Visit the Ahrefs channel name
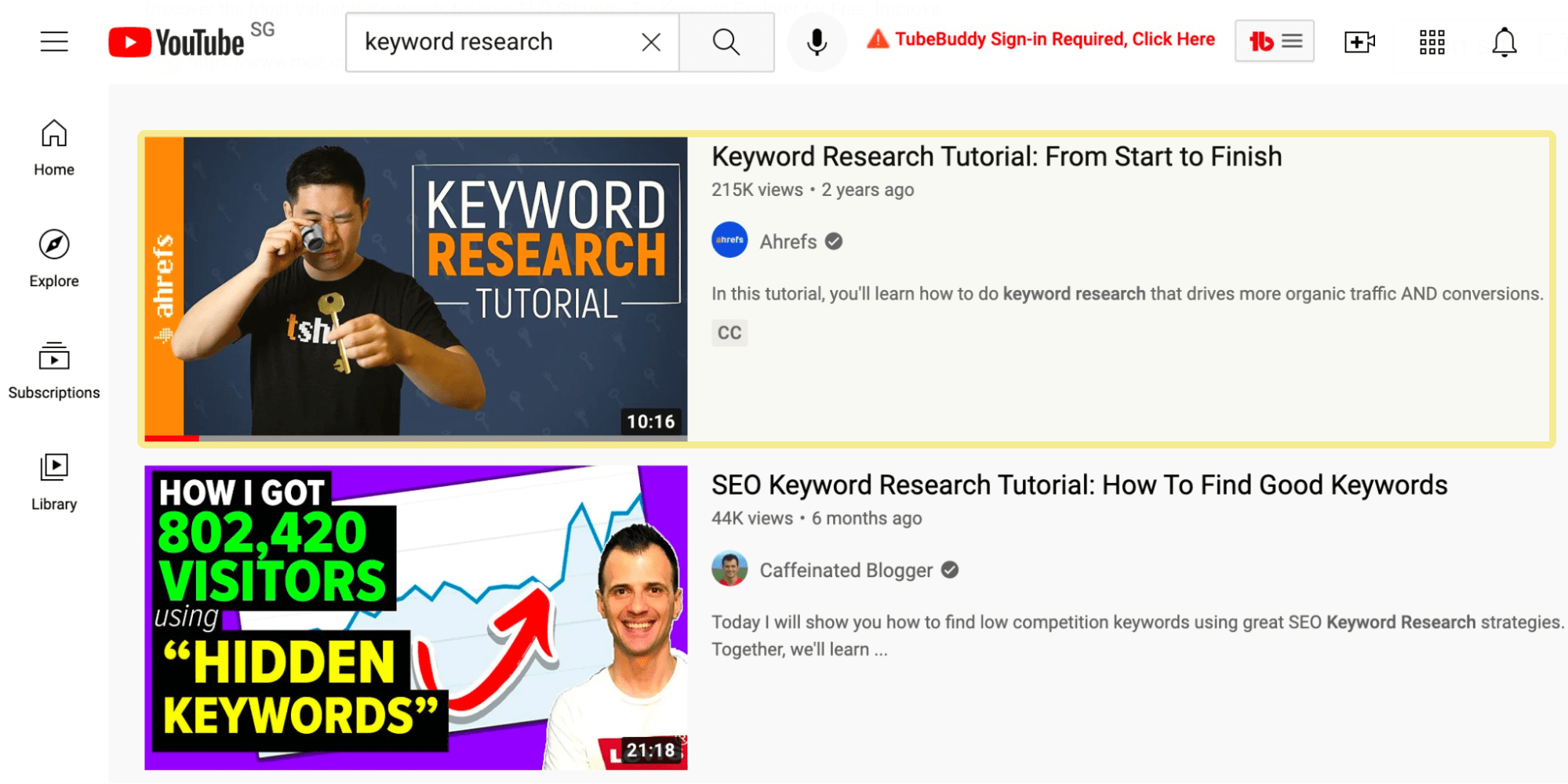The width and height of the screenshot is (1568, 784). click(x=788, y=242)
